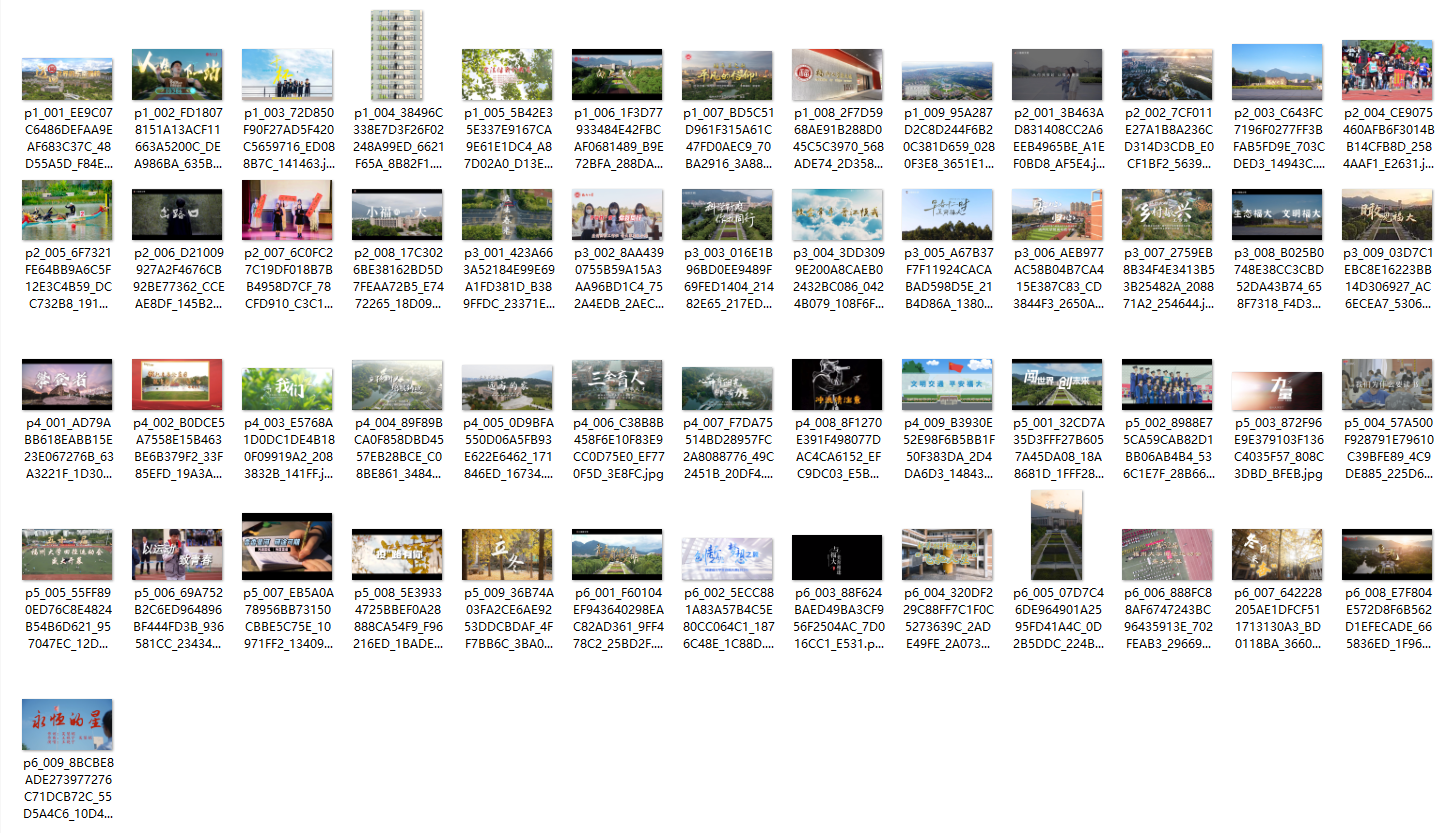Click file name starting "p4_003_E5768A"
This screenshot has width=1446, height=833.
tap(287, 449)
